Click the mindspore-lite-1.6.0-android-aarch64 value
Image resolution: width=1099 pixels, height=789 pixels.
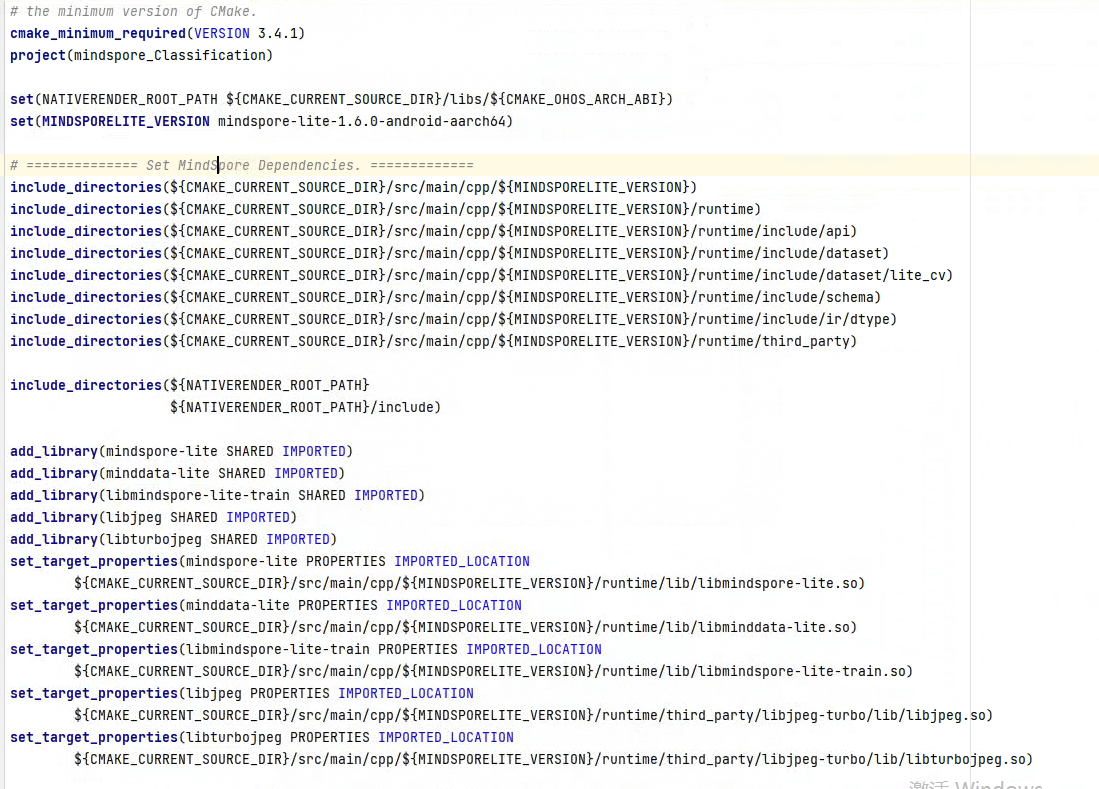(362, 121)
